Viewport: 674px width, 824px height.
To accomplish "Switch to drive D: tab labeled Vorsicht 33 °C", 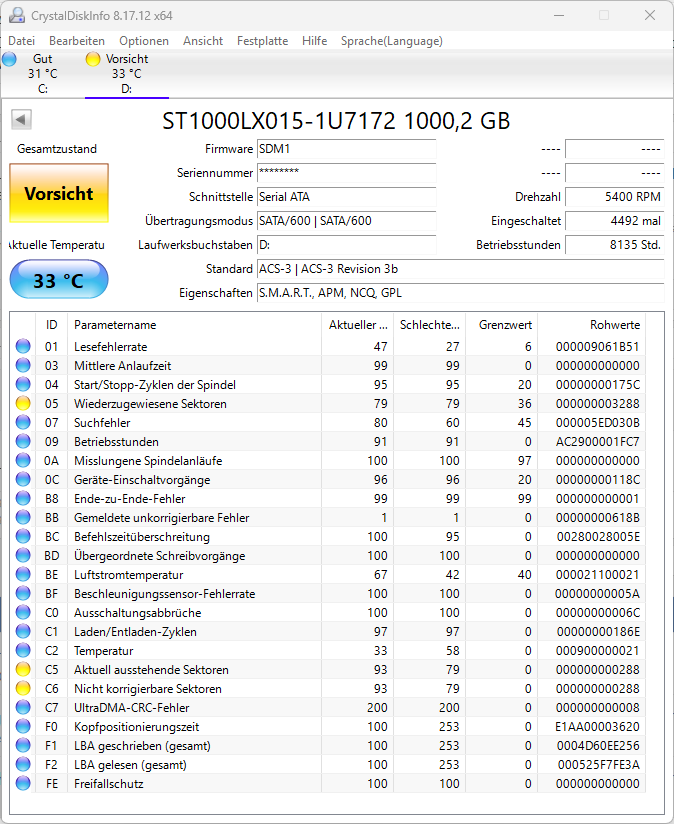I will [127, 74].
